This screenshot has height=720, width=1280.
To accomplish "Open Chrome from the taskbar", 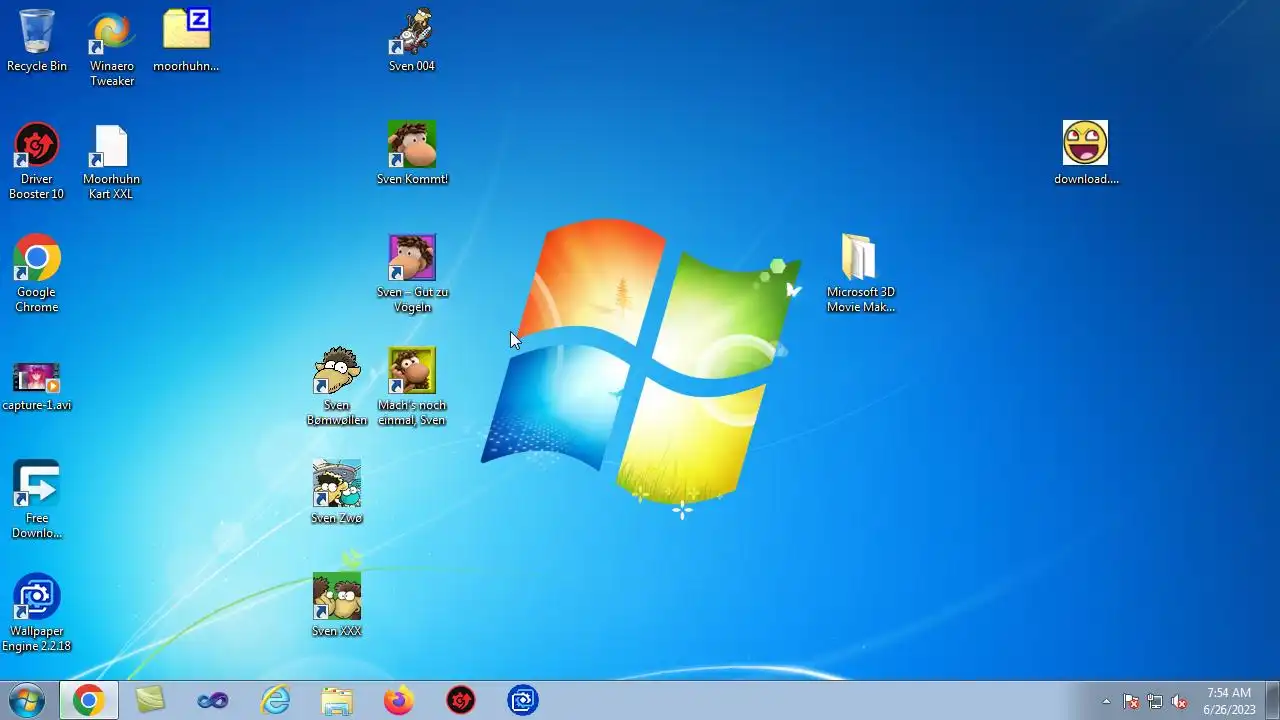I will click(88, 700).
